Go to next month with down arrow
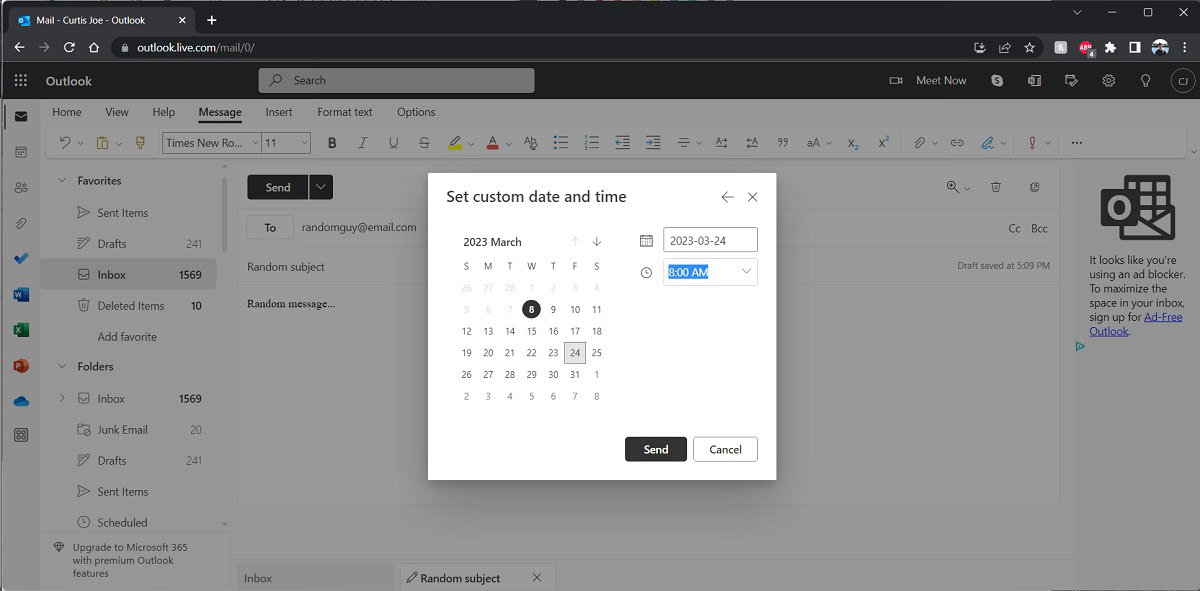This screenshot has height=591, width=1200. pyautogui.click(x=597, y=242)
